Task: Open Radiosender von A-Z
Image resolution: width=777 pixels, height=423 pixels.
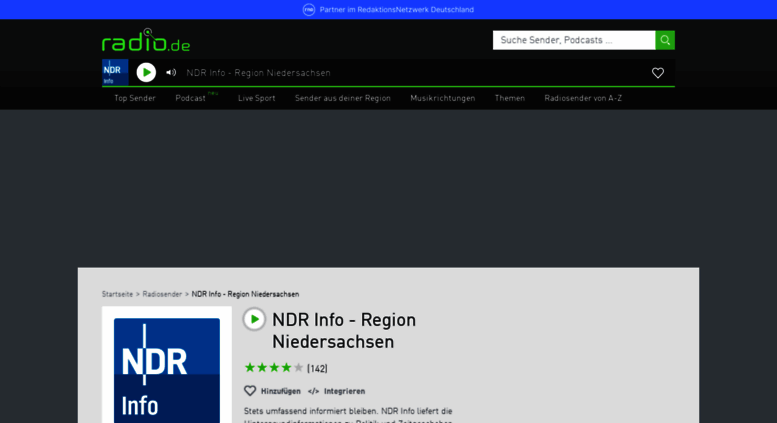Action: [x=583, y=98]
